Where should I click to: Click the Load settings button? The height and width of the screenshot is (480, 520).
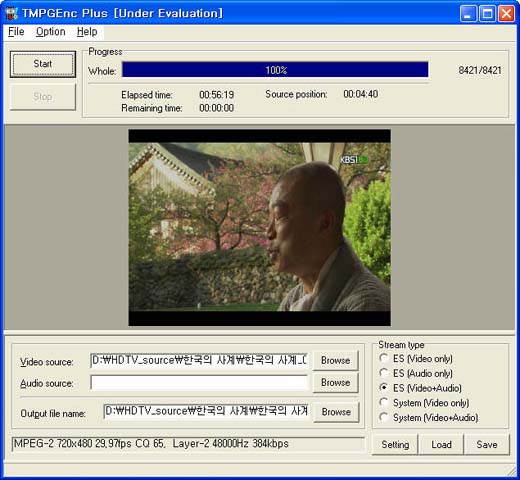click(x=441, y=444)
